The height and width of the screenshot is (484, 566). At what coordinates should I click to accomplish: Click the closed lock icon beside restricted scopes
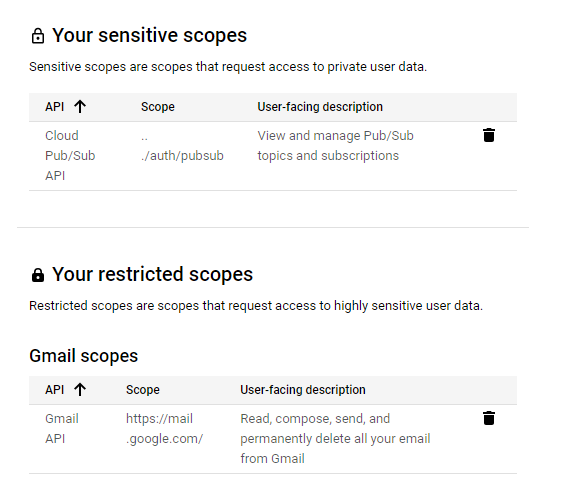coord(38,275)
